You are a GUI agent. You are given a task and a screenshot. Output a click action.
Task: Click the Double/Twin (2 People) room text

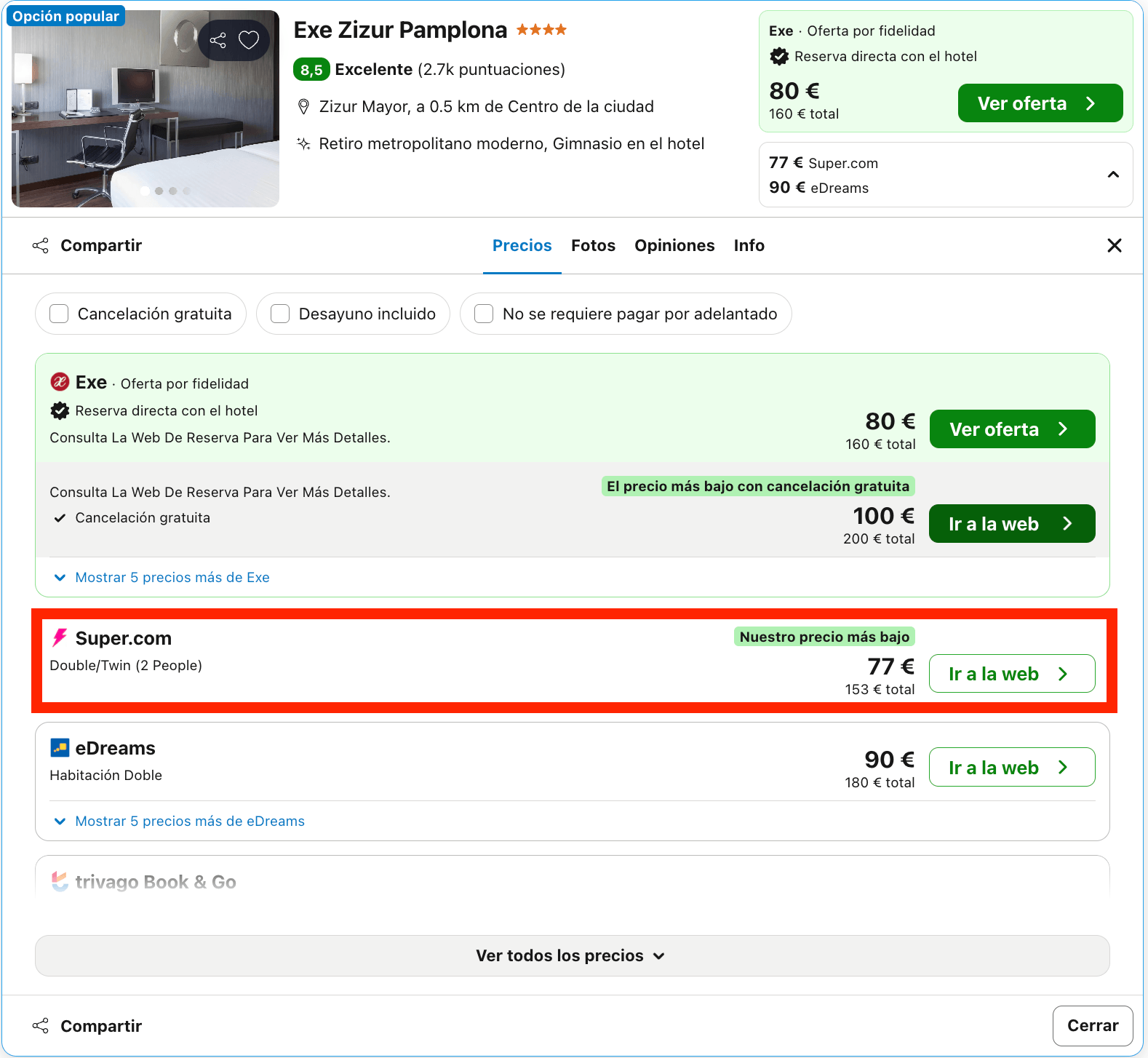126,665
